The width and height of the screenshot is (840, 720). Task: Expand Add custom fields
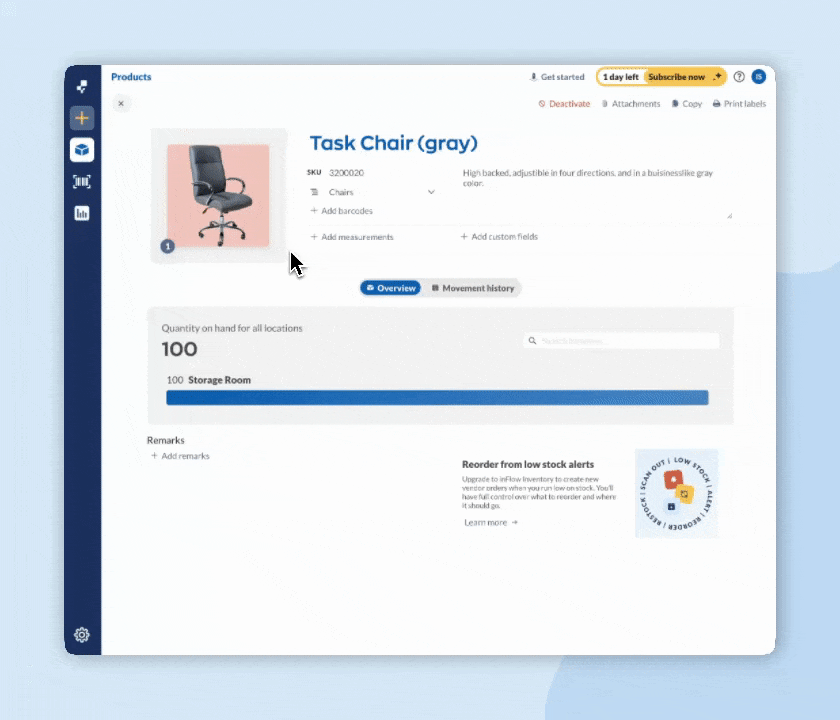(501, 237)
